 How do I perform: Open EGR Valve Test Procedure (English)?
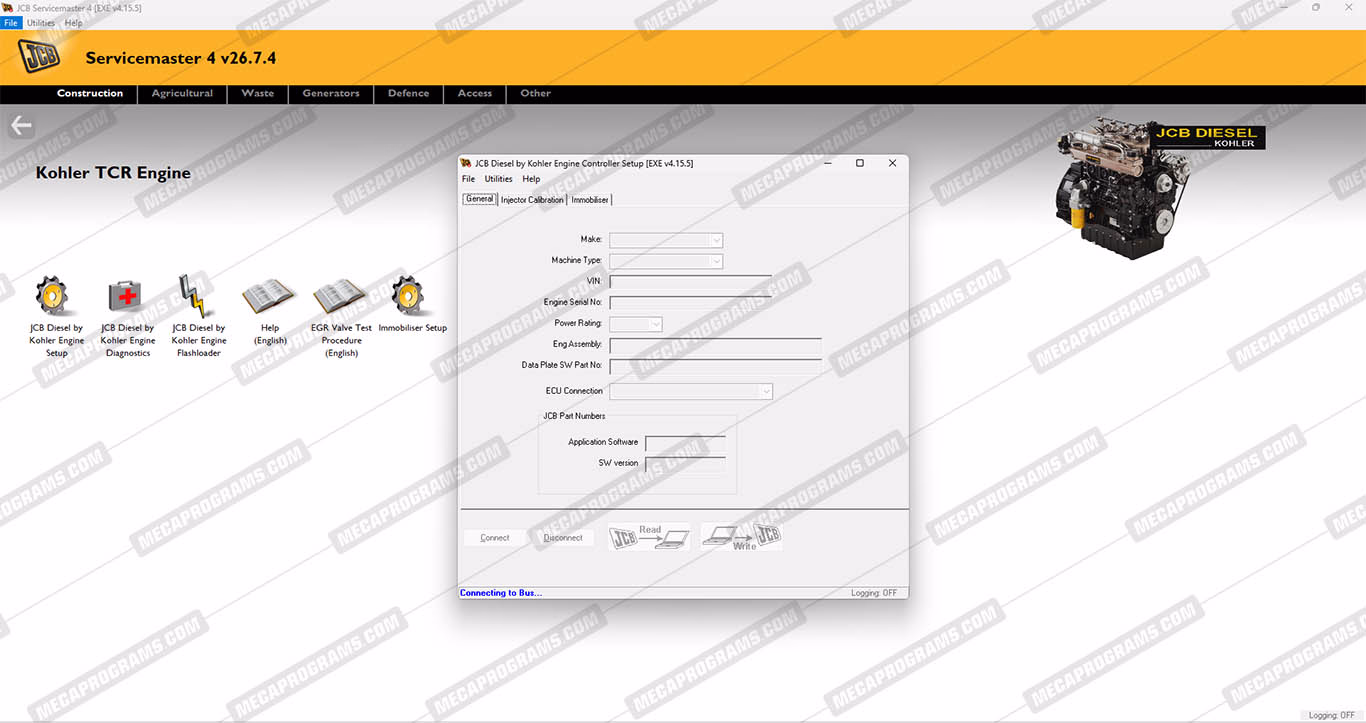click(341, 297)
